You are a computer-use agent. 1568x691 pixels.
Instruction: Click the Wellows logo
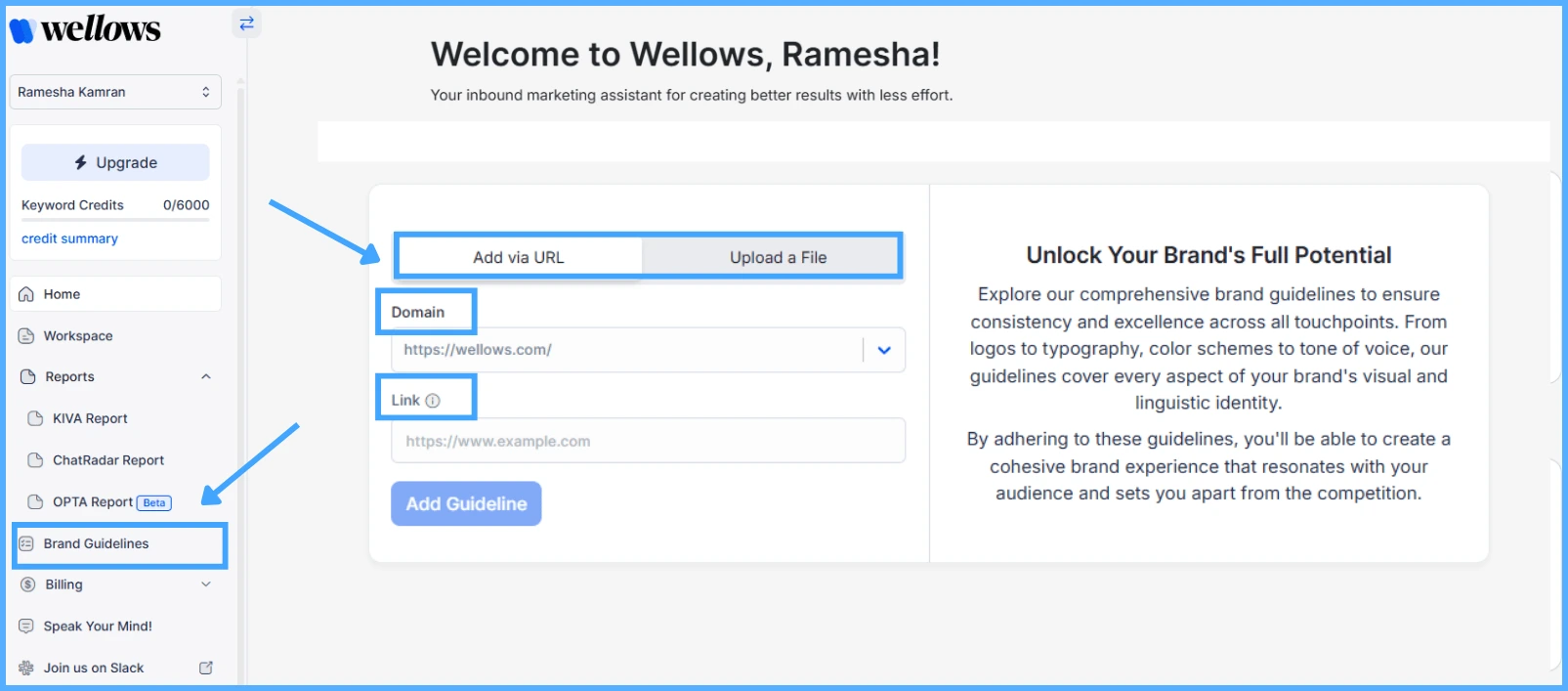[x=85, y=30]
